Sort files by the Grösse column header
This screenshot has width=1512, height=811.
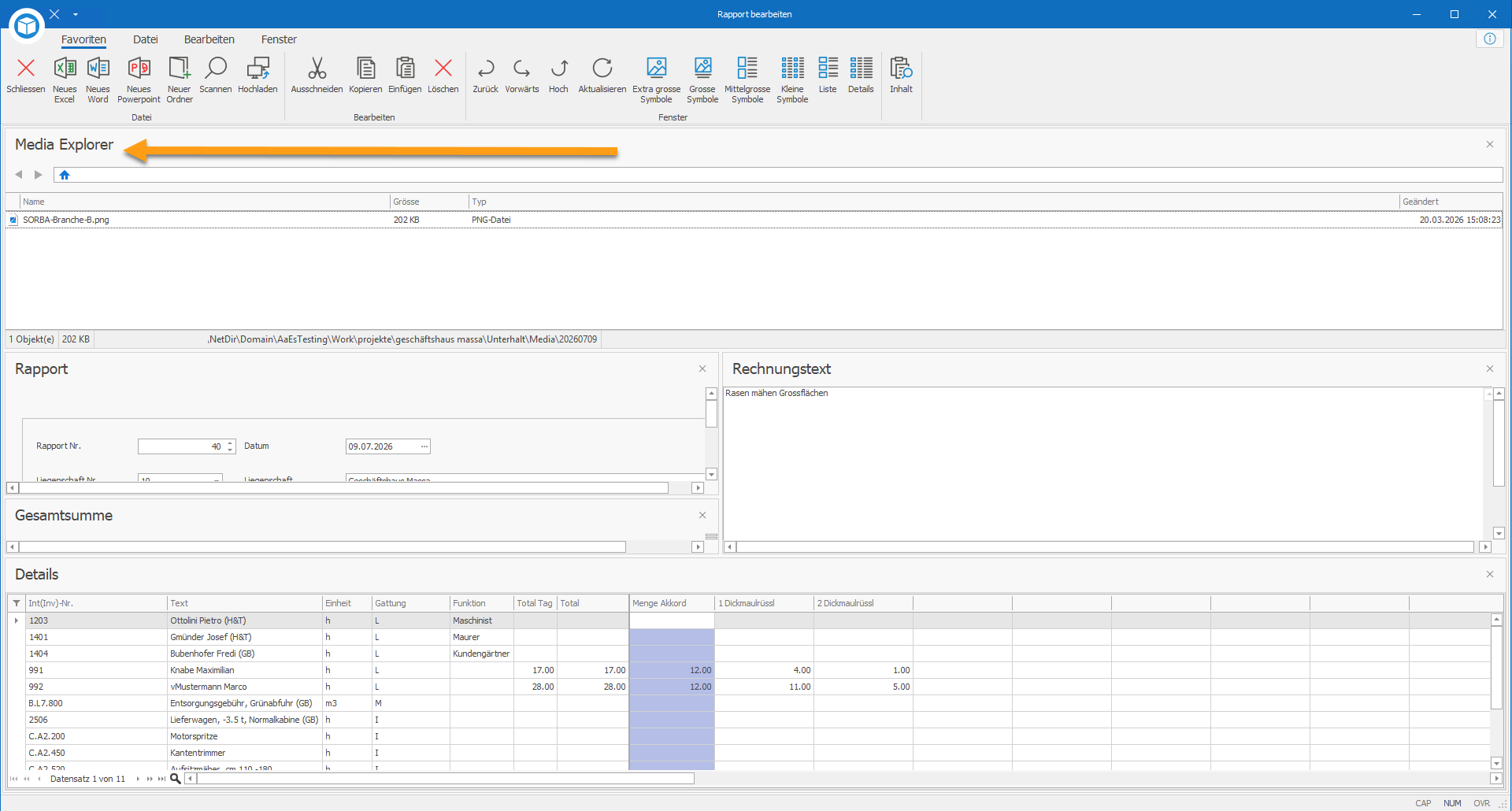click(x=429, y=202)
